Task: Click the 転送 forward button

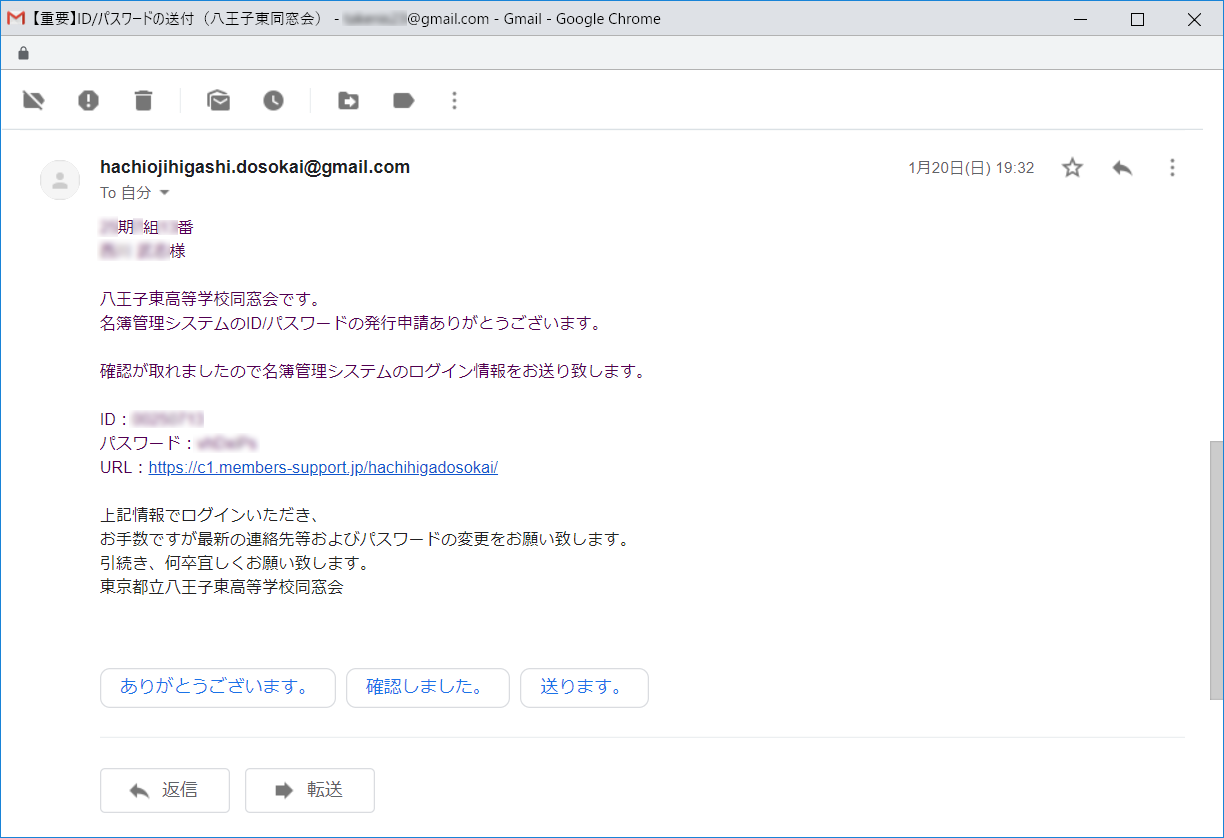Action: click(x=310, y=790)
